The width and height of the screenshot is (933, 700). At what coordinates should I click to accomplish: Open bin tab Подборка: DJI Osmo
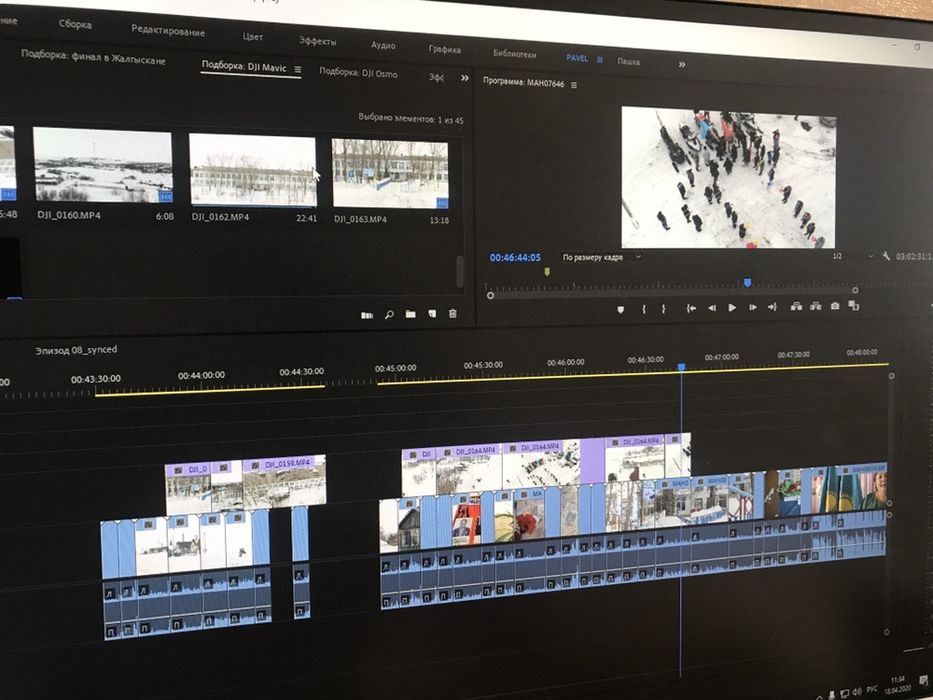click(358, 73)
